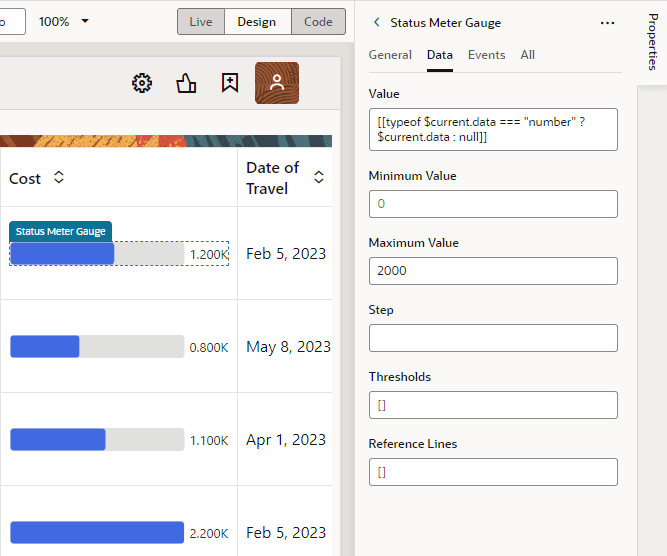Click the Feb 5, 2023 cell beside 2.200K
Image resolution: width=667 pixels, height=556 pixels.
[286, 533]
